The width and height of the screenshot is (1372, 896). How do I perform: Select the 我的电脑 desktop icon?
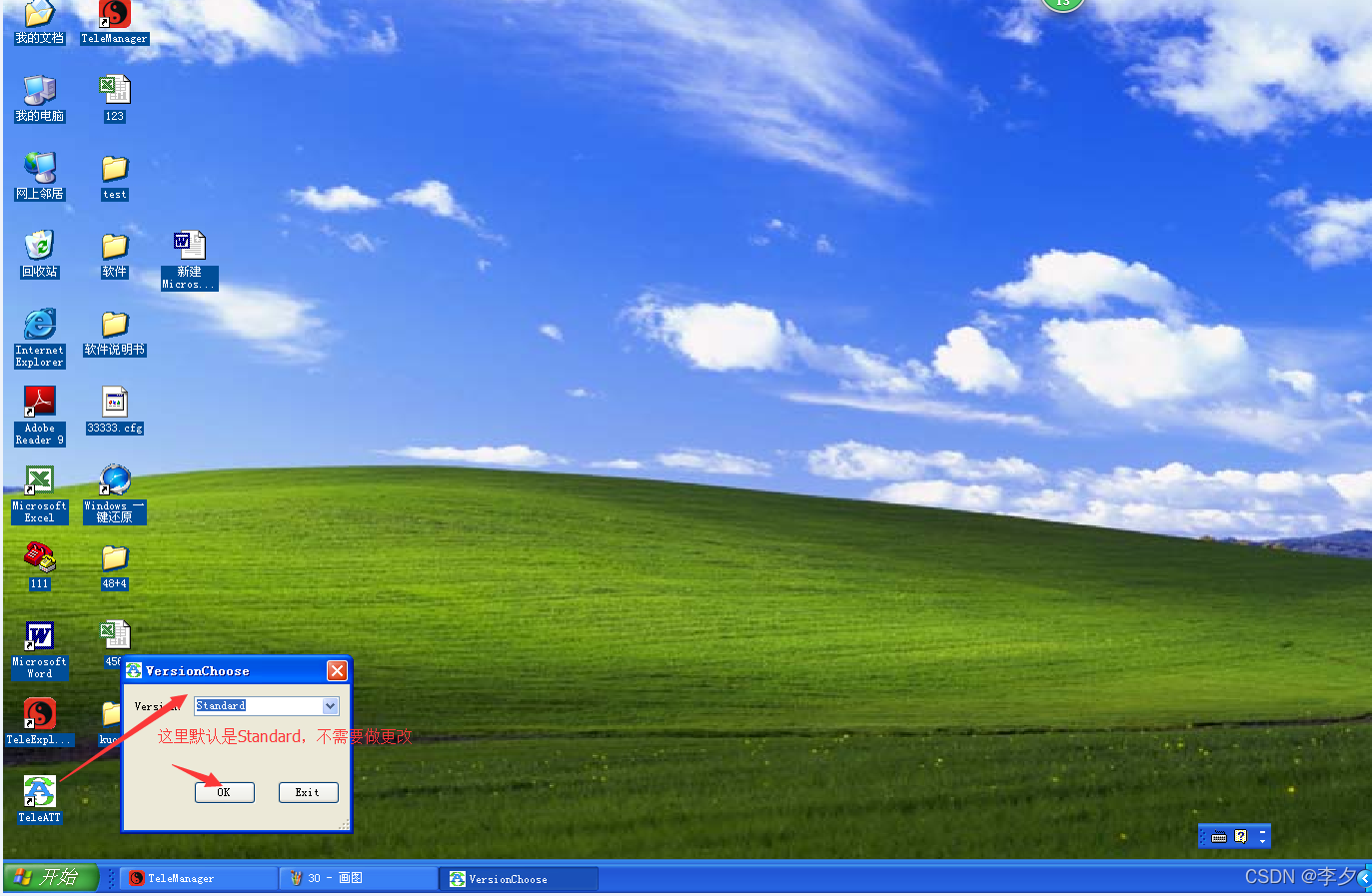point(39,99)
